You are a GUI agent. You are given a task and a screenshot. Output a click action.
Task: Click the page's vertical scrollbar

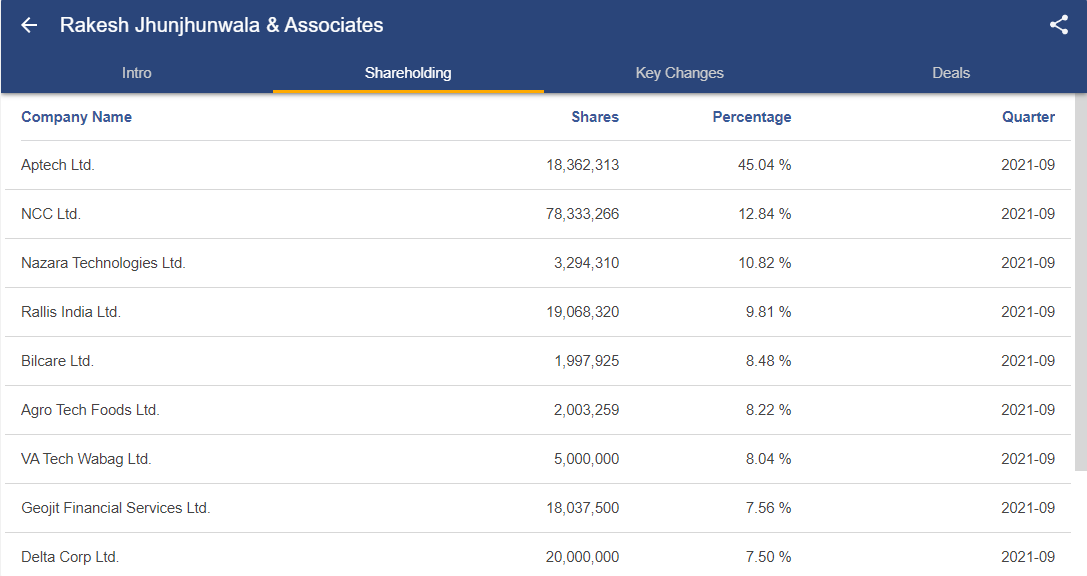(1080, 282)
